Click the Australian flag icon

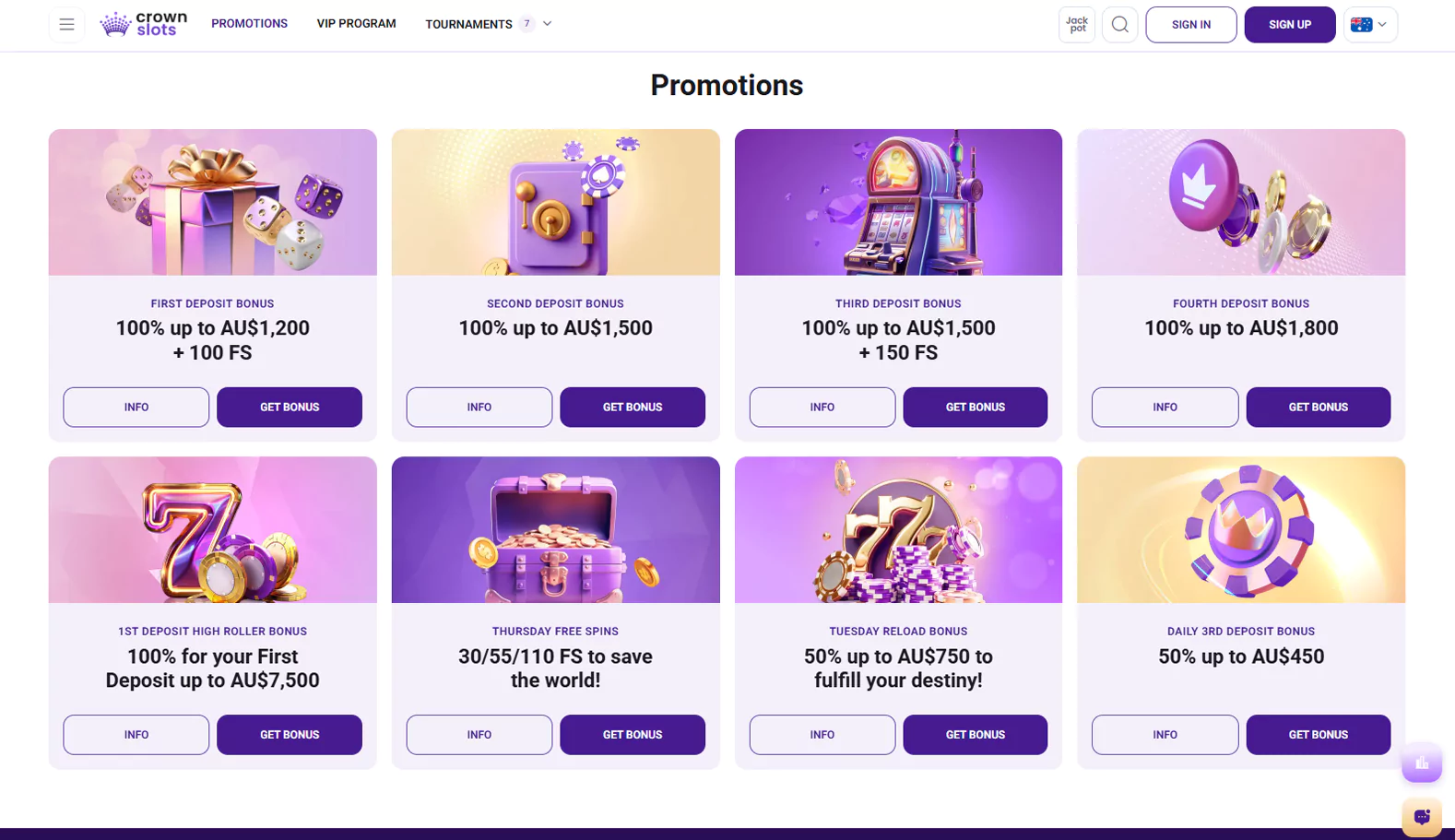click(1361, 25)
